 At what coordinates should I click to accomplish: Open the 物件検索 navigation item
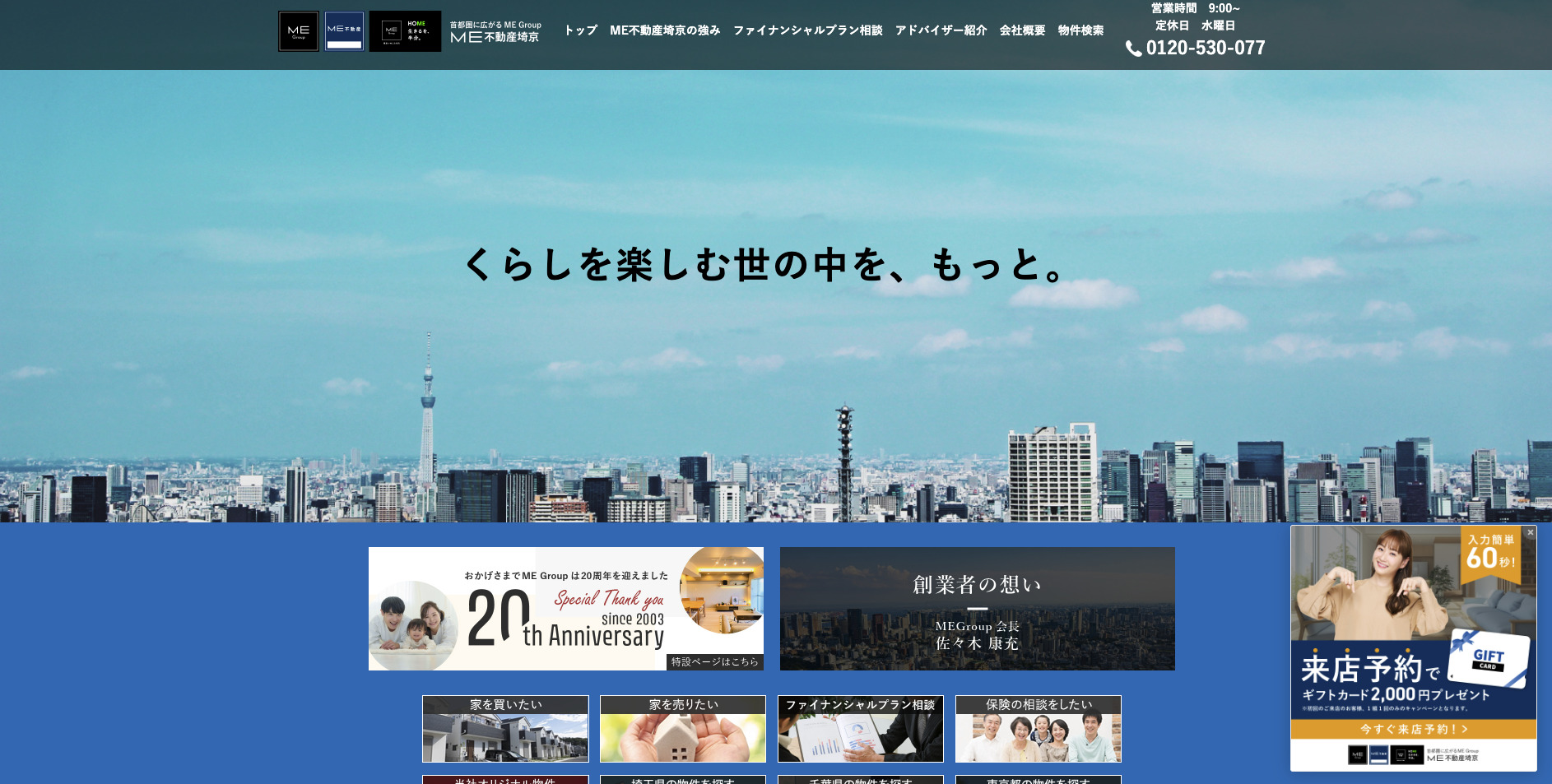1081,30
